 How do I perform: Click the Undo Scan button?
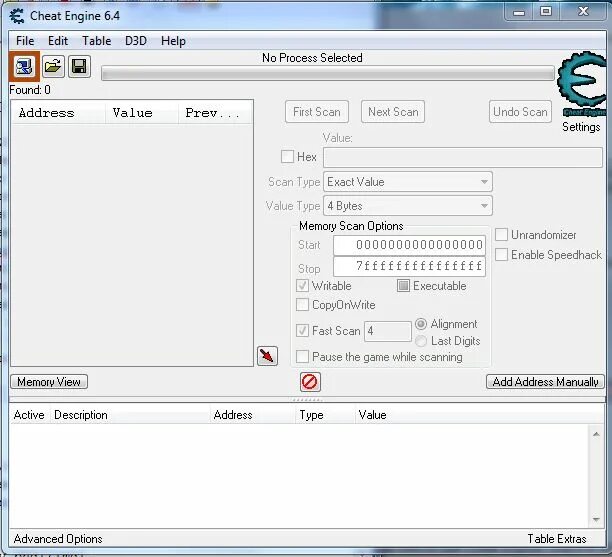tap(520, 112)
